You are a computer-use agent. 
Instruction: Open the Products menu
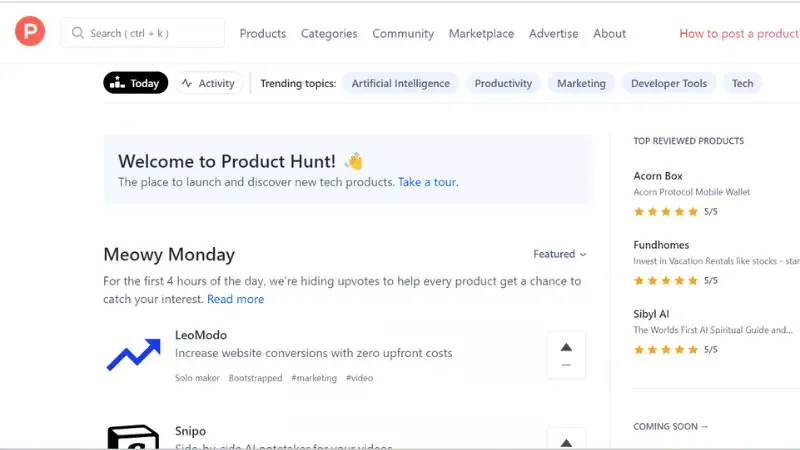coord(263,34)
